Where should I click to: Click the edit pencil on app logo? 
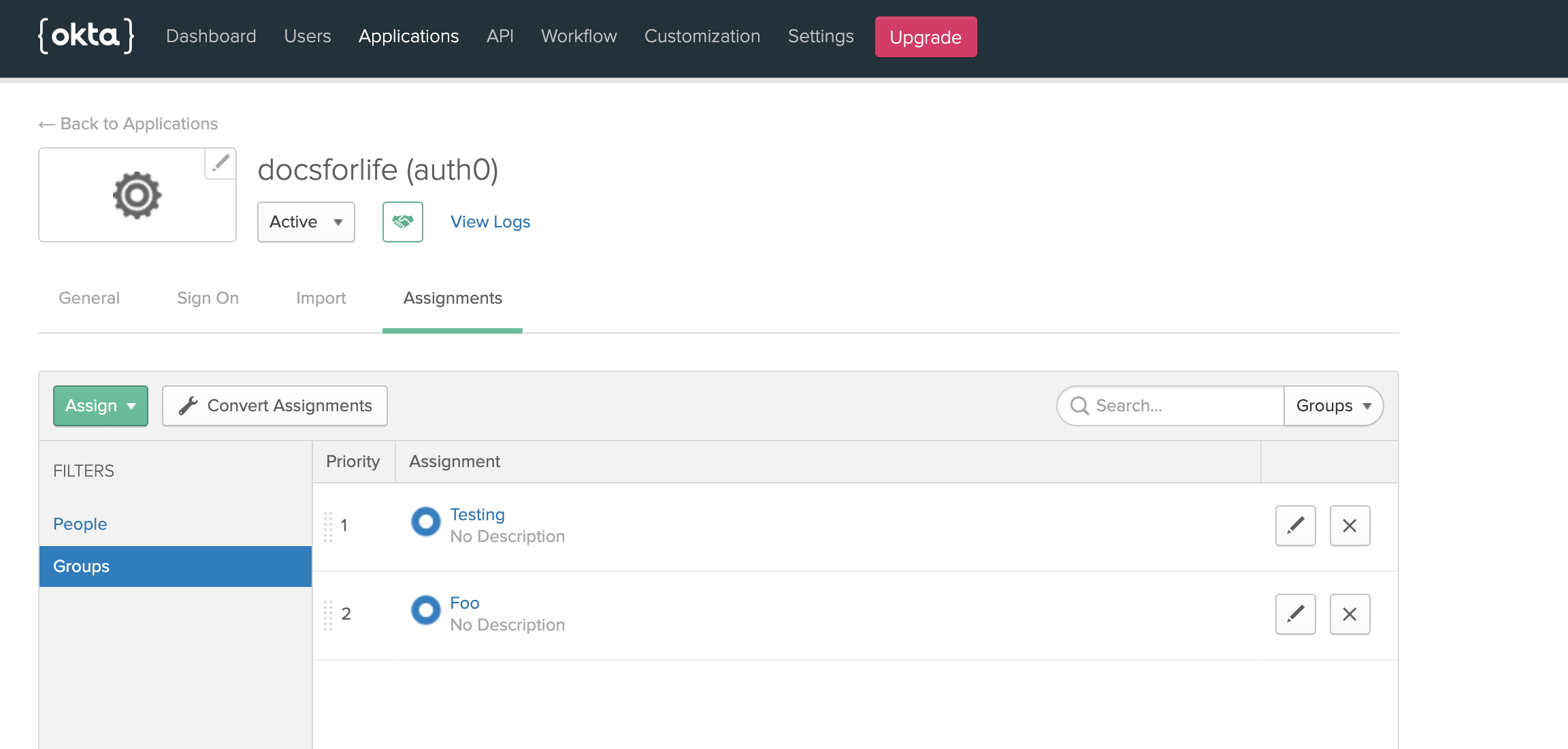[x=220, y=163]
